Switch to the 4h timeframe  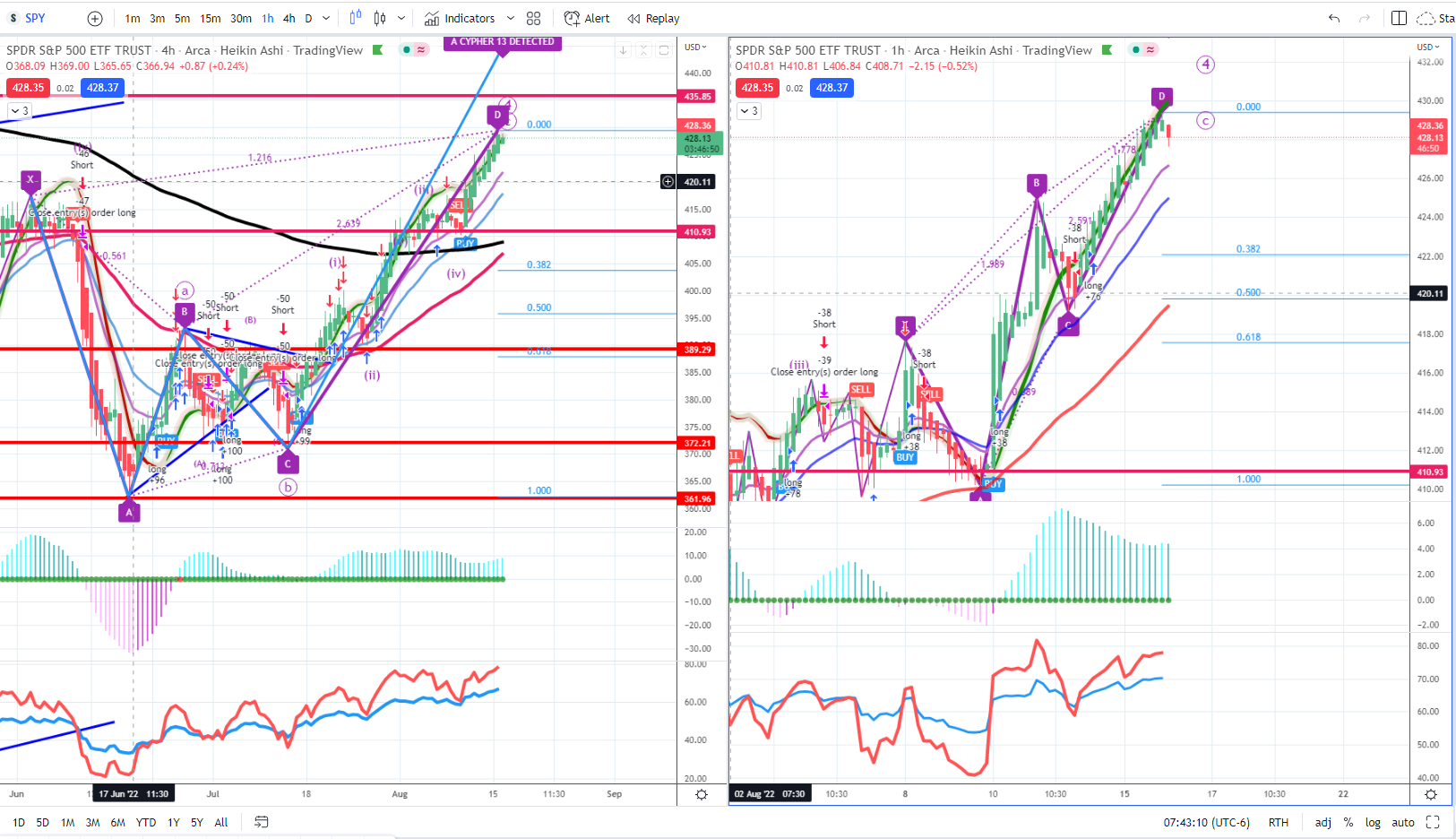click(x=289, y=18)
